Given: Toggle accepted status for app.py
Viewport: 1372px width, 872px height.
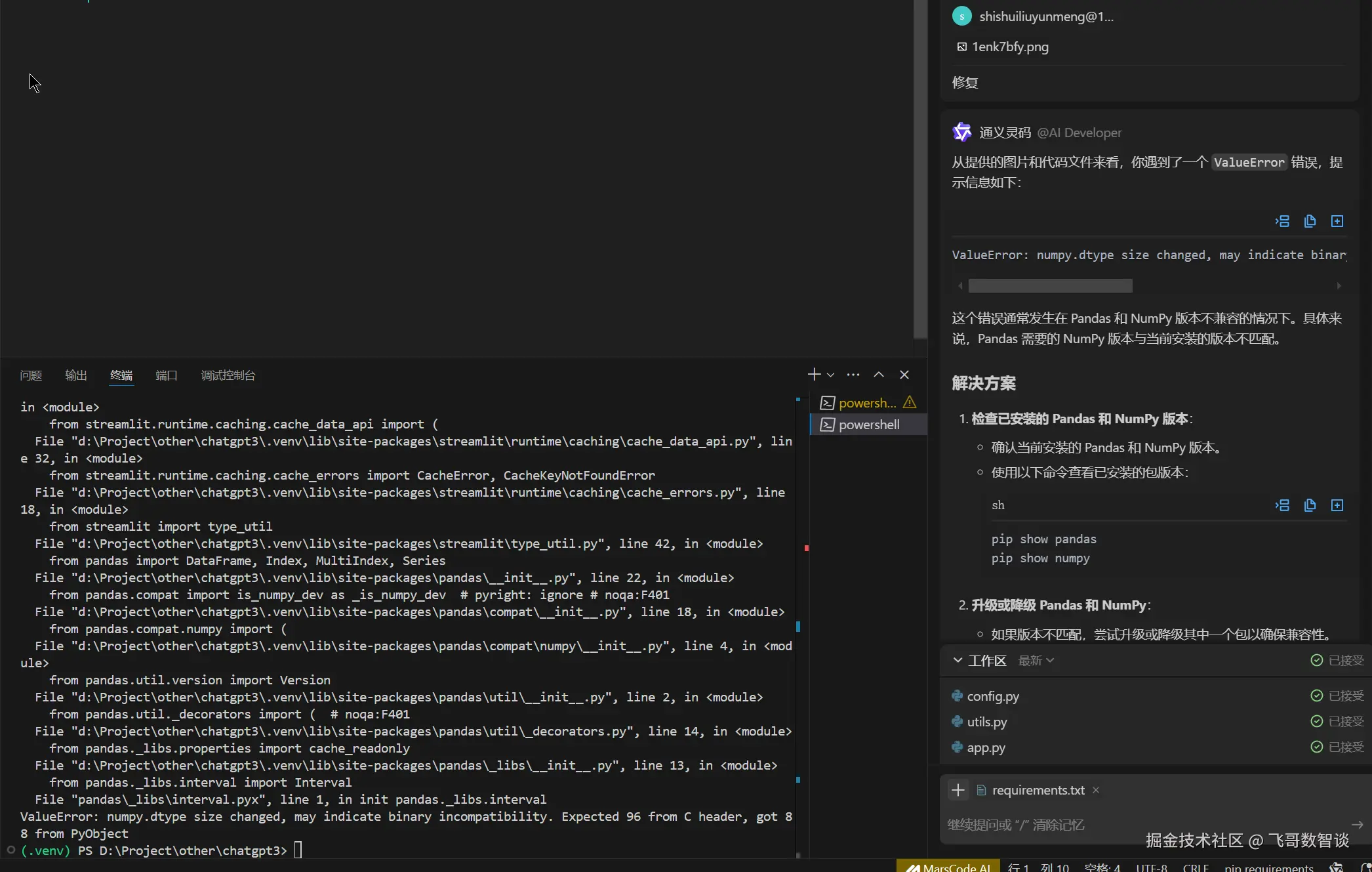Looking at the screenshot, I should [1337, 747].
